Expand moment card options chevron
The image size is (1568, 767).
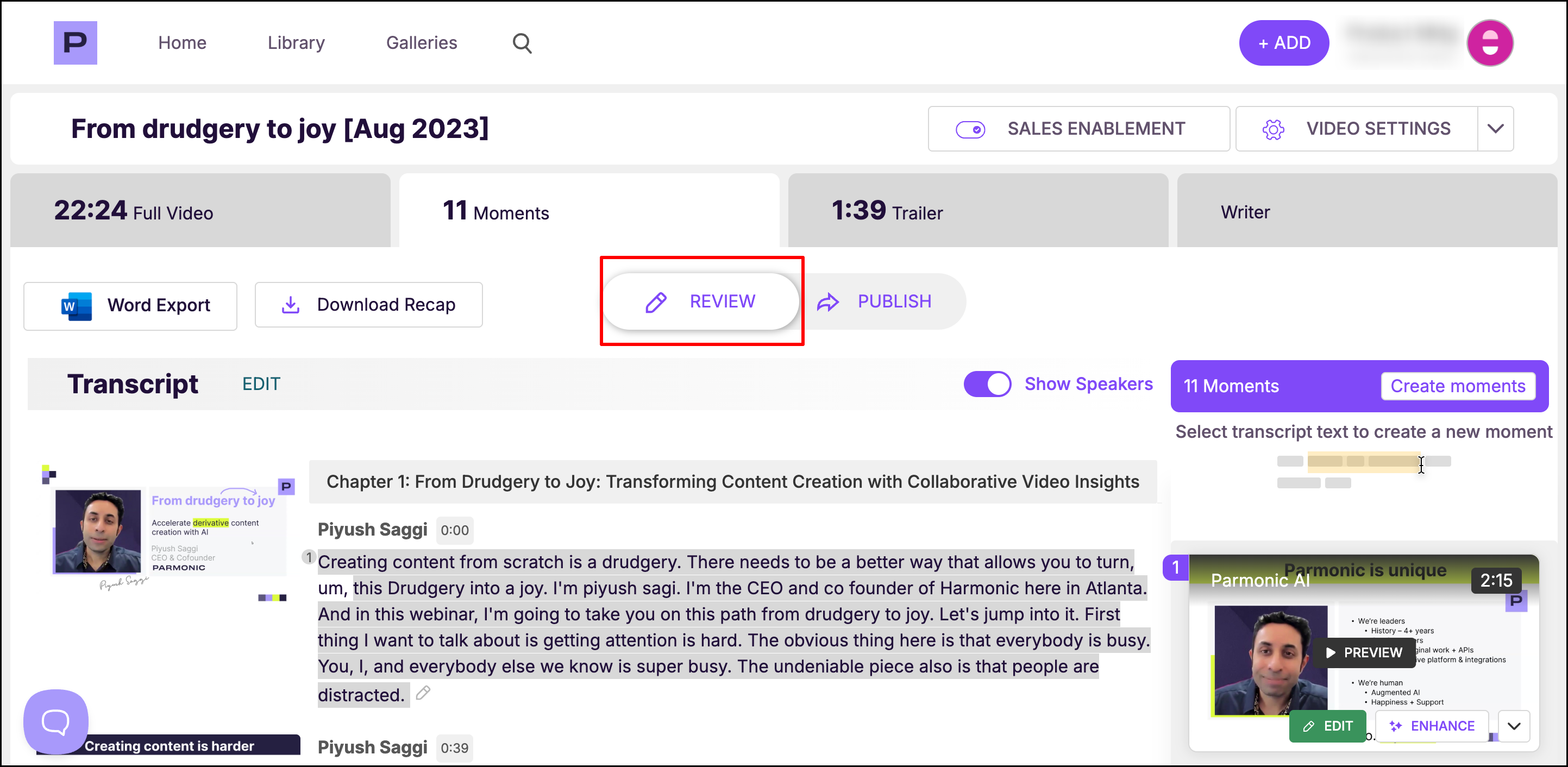pos(1514,726)
